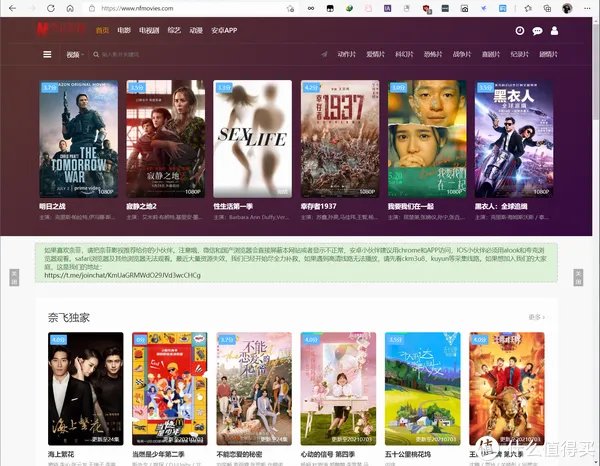Click the infinity-shaped extension icon
Screen dimensions: 600x466
311,8
